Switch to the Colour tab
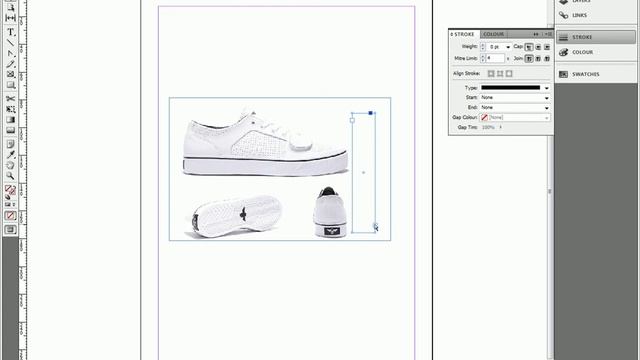Screen dimensions: 640x360 click(x=493, y=34)
